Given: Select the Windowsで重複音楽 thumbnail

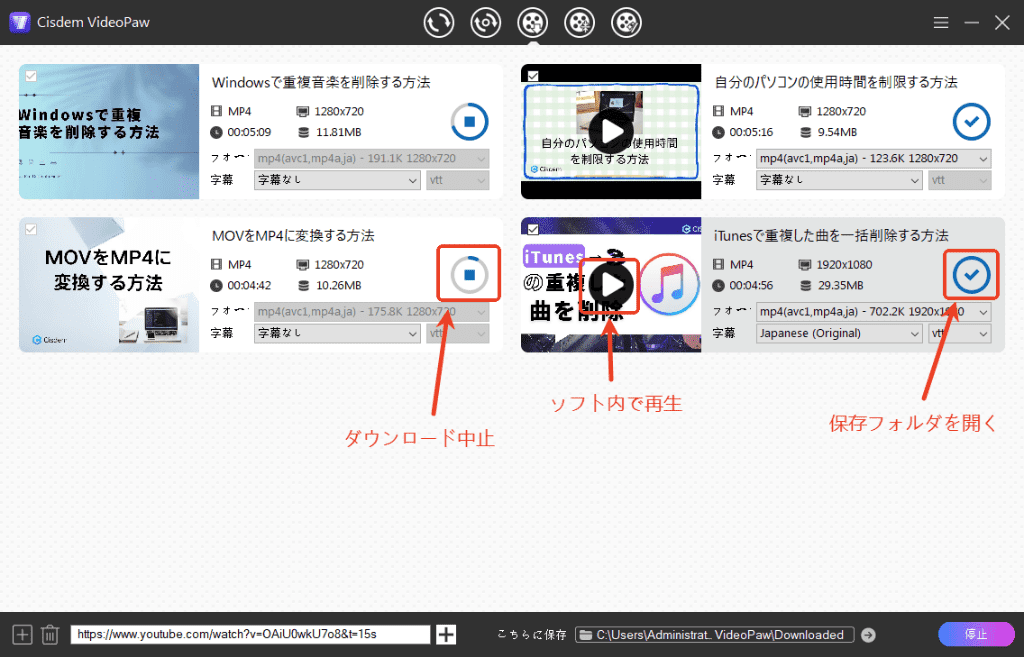Looking at the screenshot, I should point(109,131).
